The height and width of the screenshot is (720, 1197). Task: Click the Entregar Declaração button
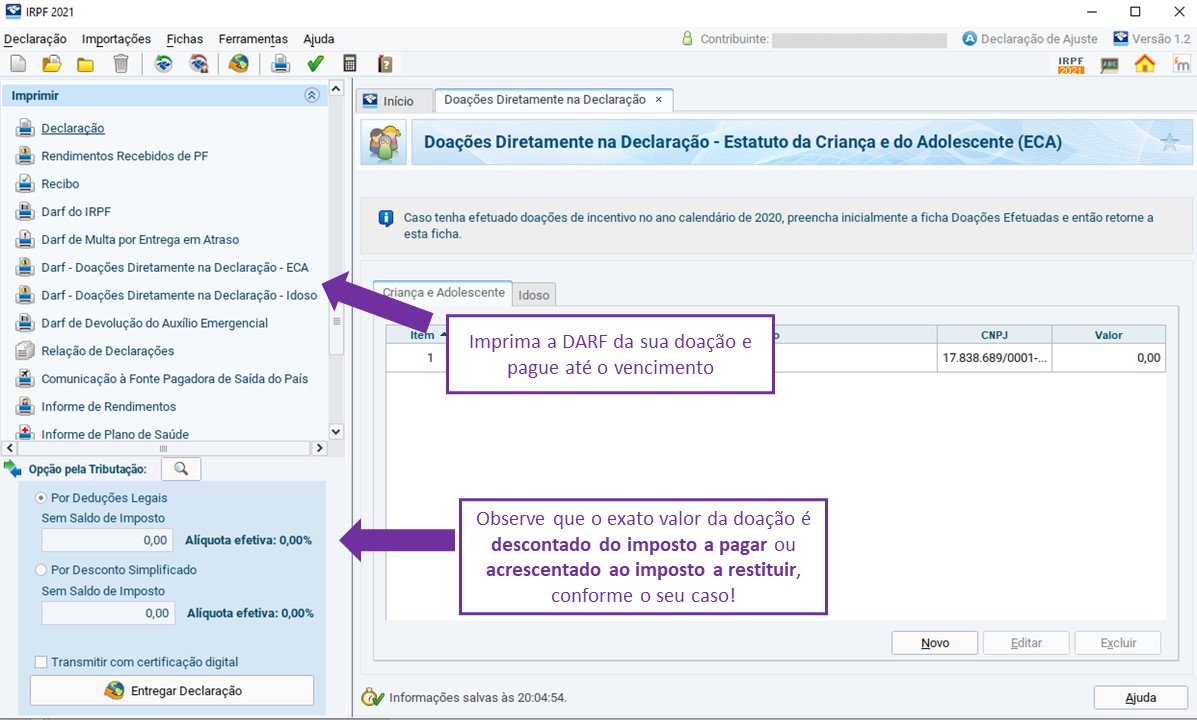[172, 690]
